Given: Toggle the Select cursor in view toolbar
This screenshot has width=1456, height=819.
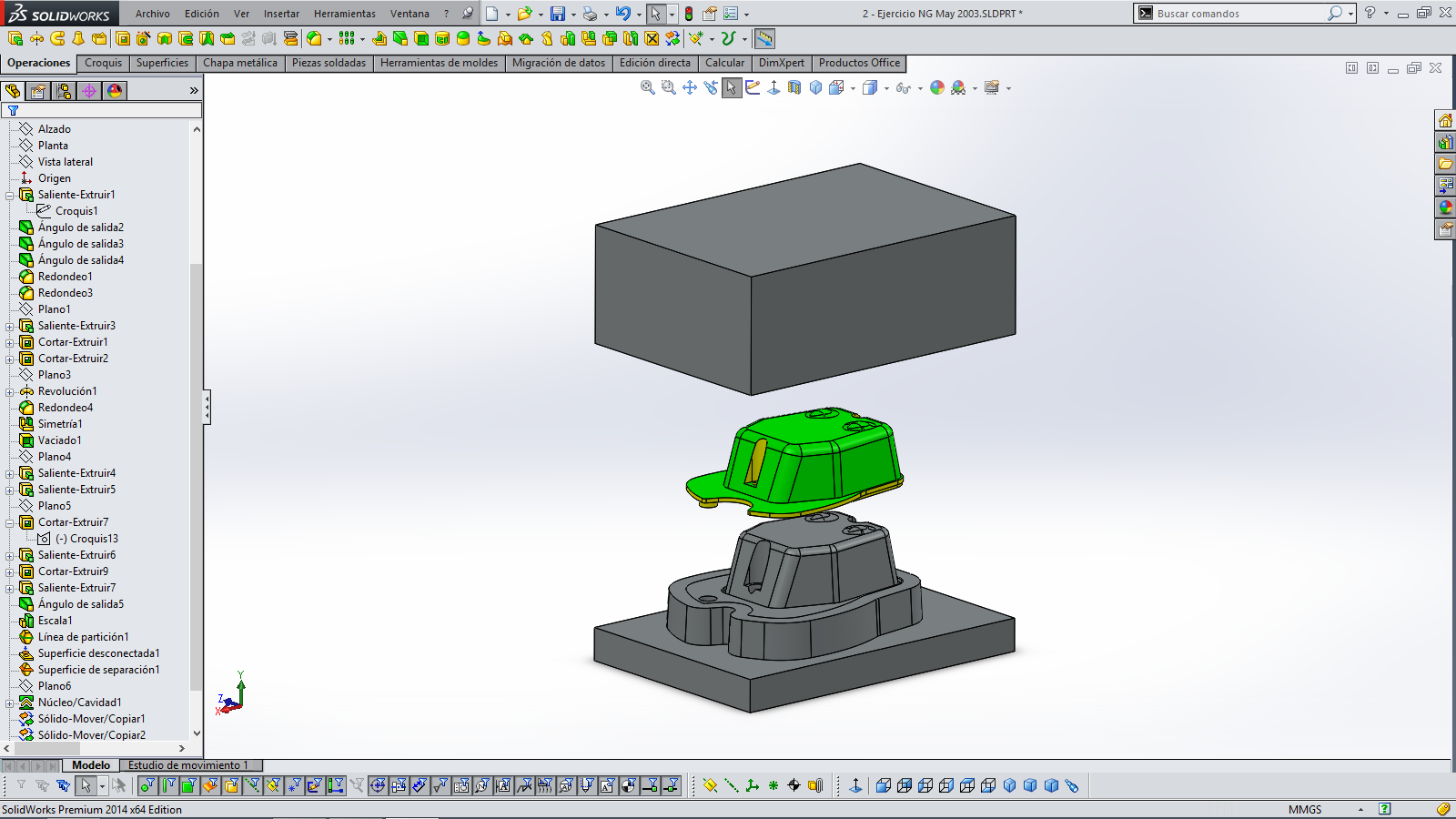Looking at the screenshot, I should [x=732, y=88].
